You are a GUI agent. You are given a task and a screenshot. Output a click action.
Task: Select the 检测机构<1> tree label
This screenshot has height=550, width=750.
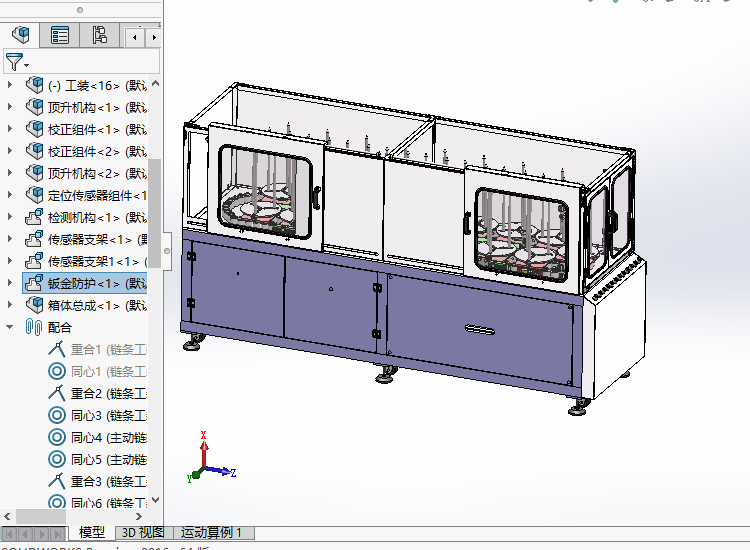pos(97,218)
